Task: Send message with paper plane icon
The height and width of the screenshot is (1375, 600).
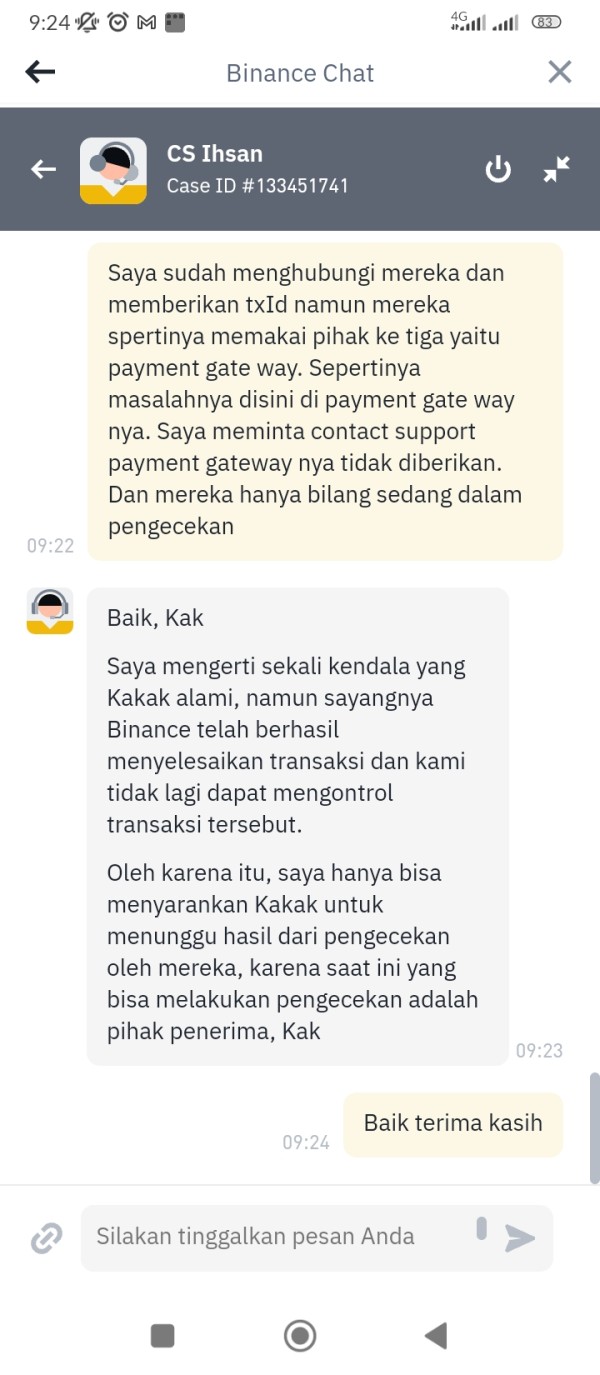Action: tap(519, 1238)
